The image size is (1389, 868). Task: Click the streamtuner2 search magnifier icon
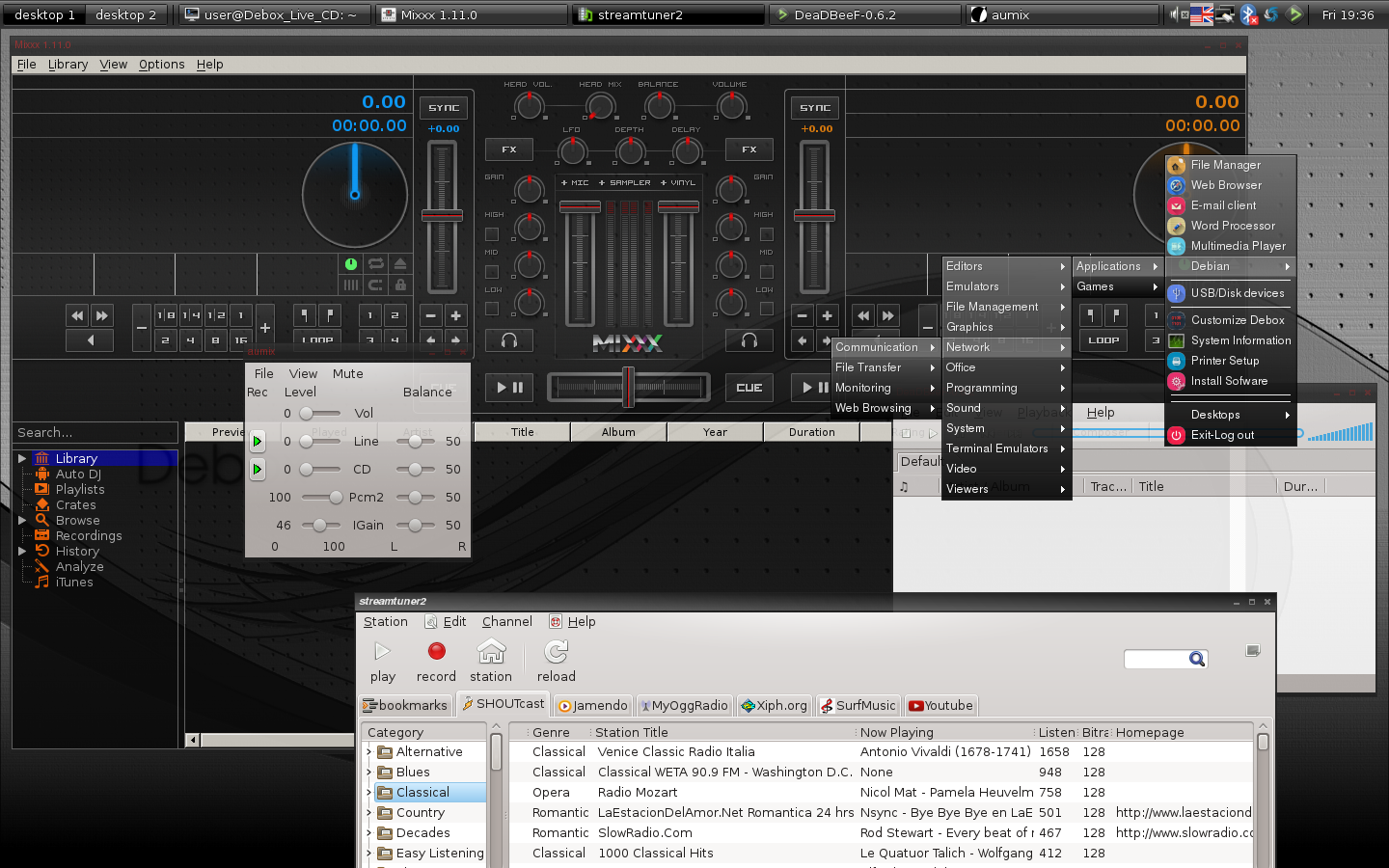click(x=1196, y=659)
